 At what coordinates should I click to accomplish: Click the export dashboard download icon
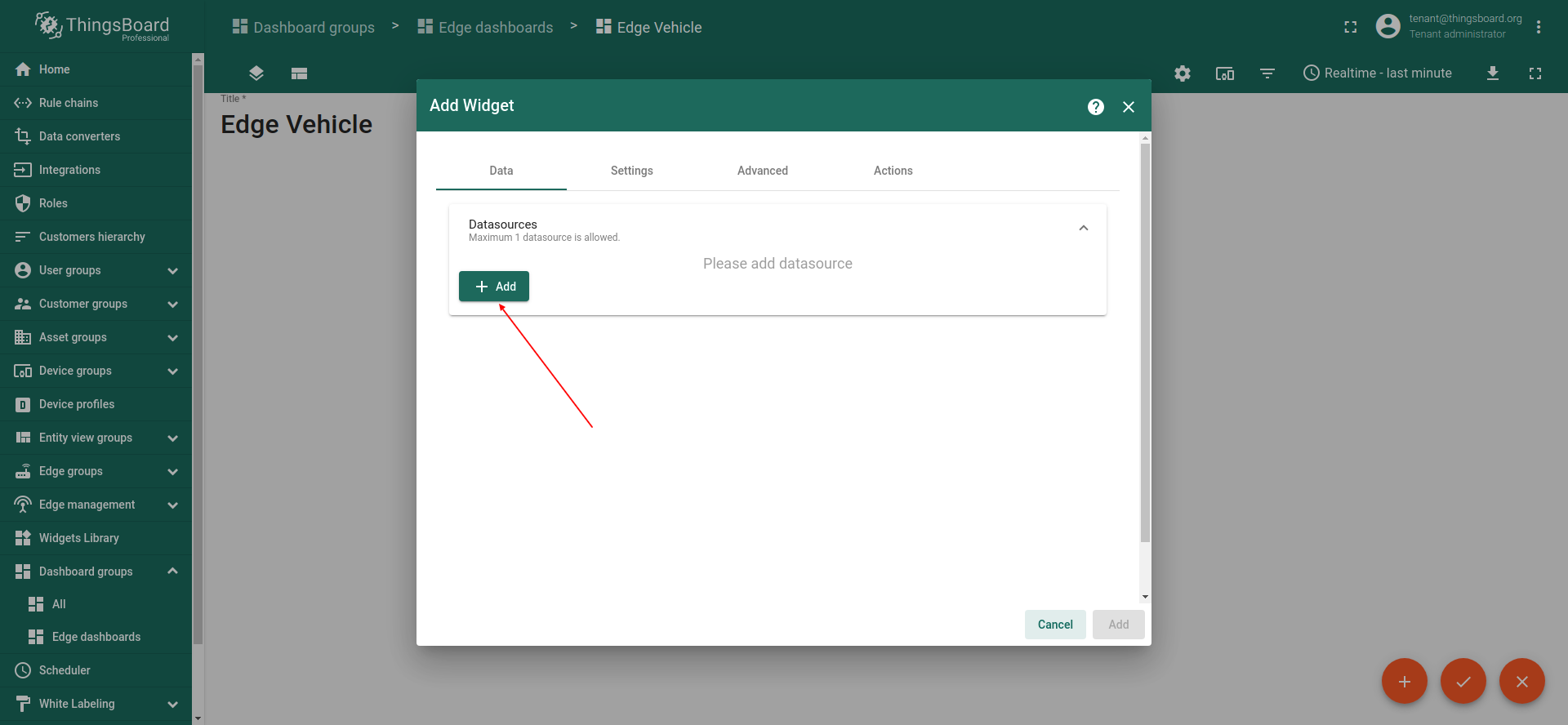click(x=1493, y=73)
